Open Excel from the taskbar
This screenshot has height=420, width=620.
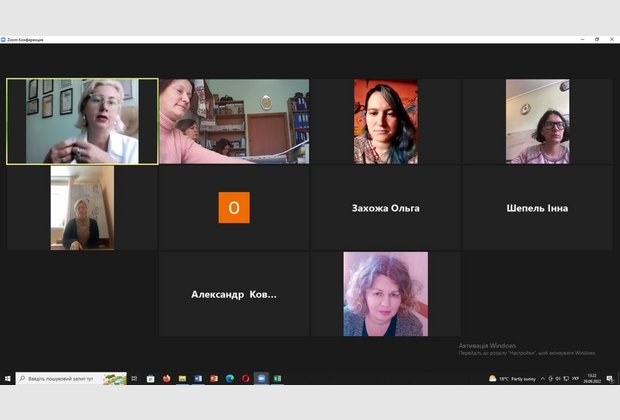277,379
